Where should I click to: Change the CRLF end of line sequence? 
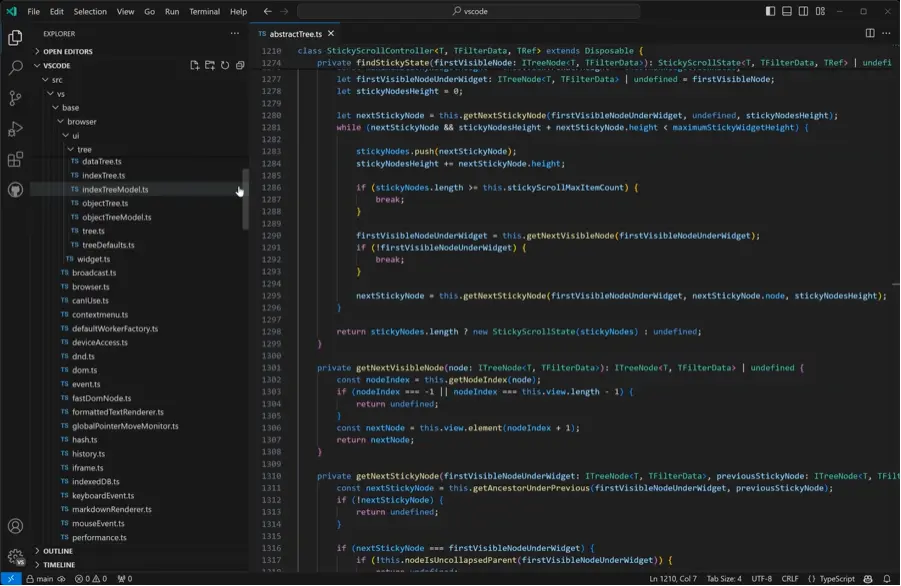(790, 579)
